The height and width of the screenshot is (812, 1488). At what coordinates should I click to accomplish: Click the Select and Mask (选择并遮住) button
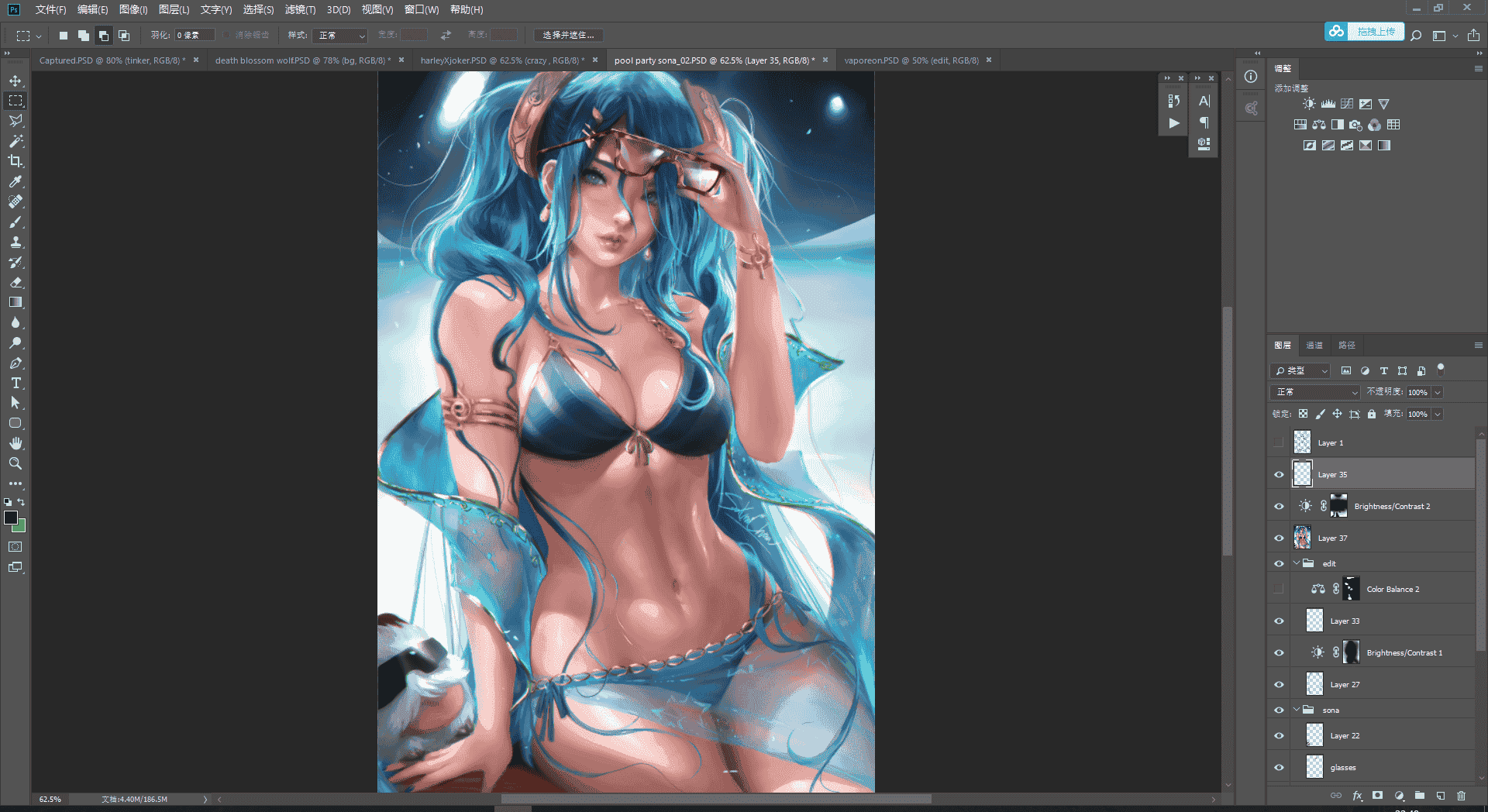(x=568, y=36)
